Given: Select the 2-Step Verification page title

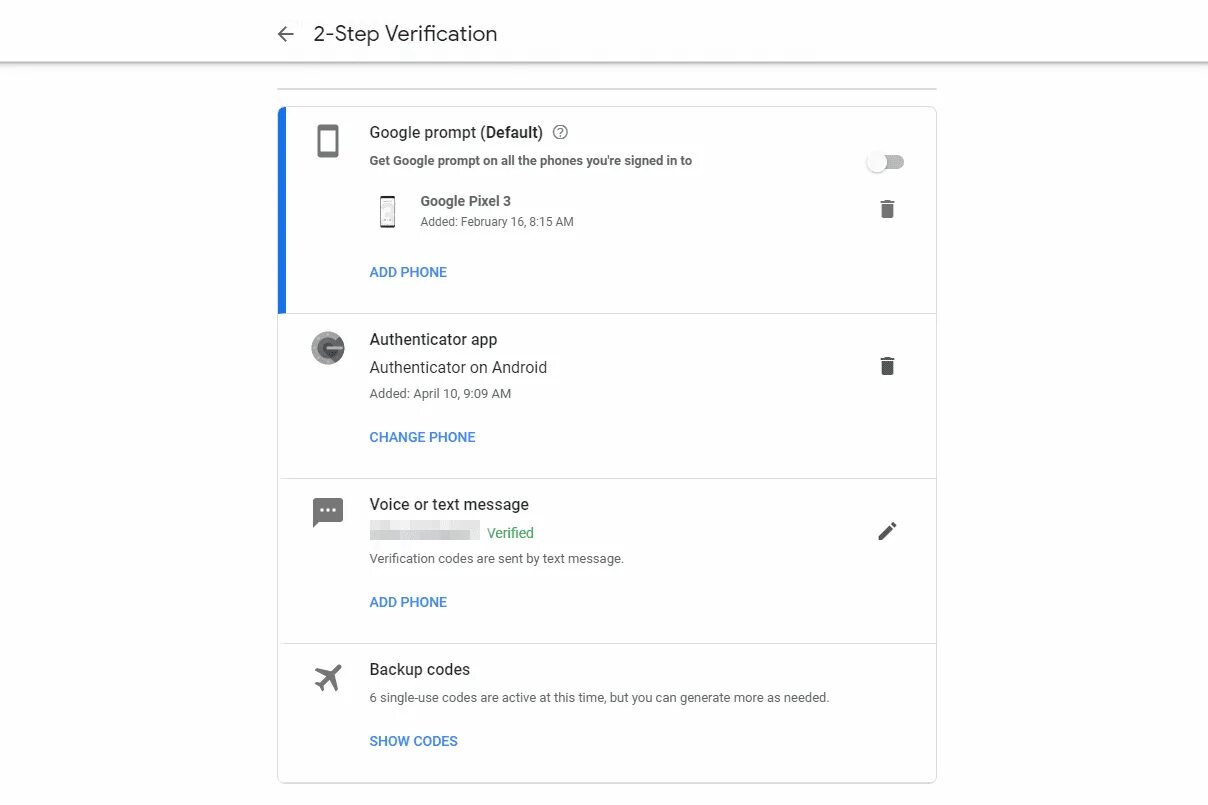Looking at the screenshot, I should tap(405, 34).
